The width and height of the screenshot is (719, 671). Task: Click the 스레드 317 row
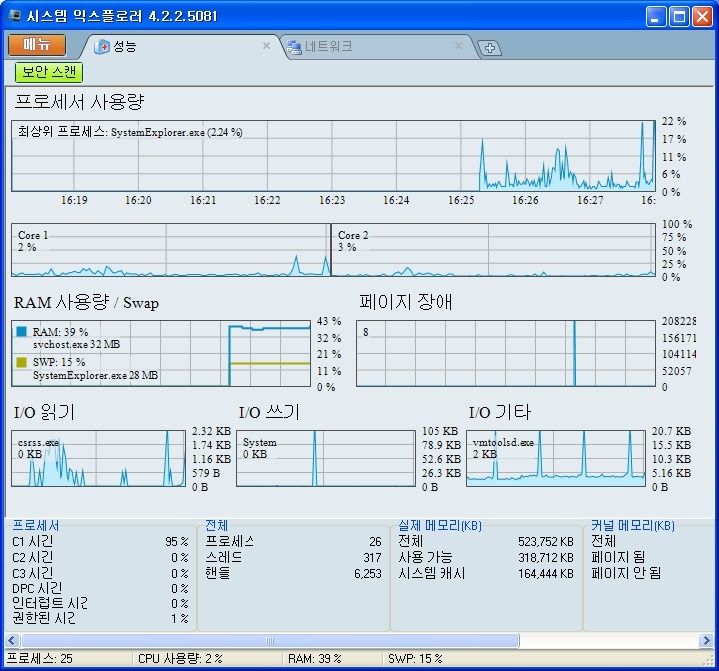[293, 557]
